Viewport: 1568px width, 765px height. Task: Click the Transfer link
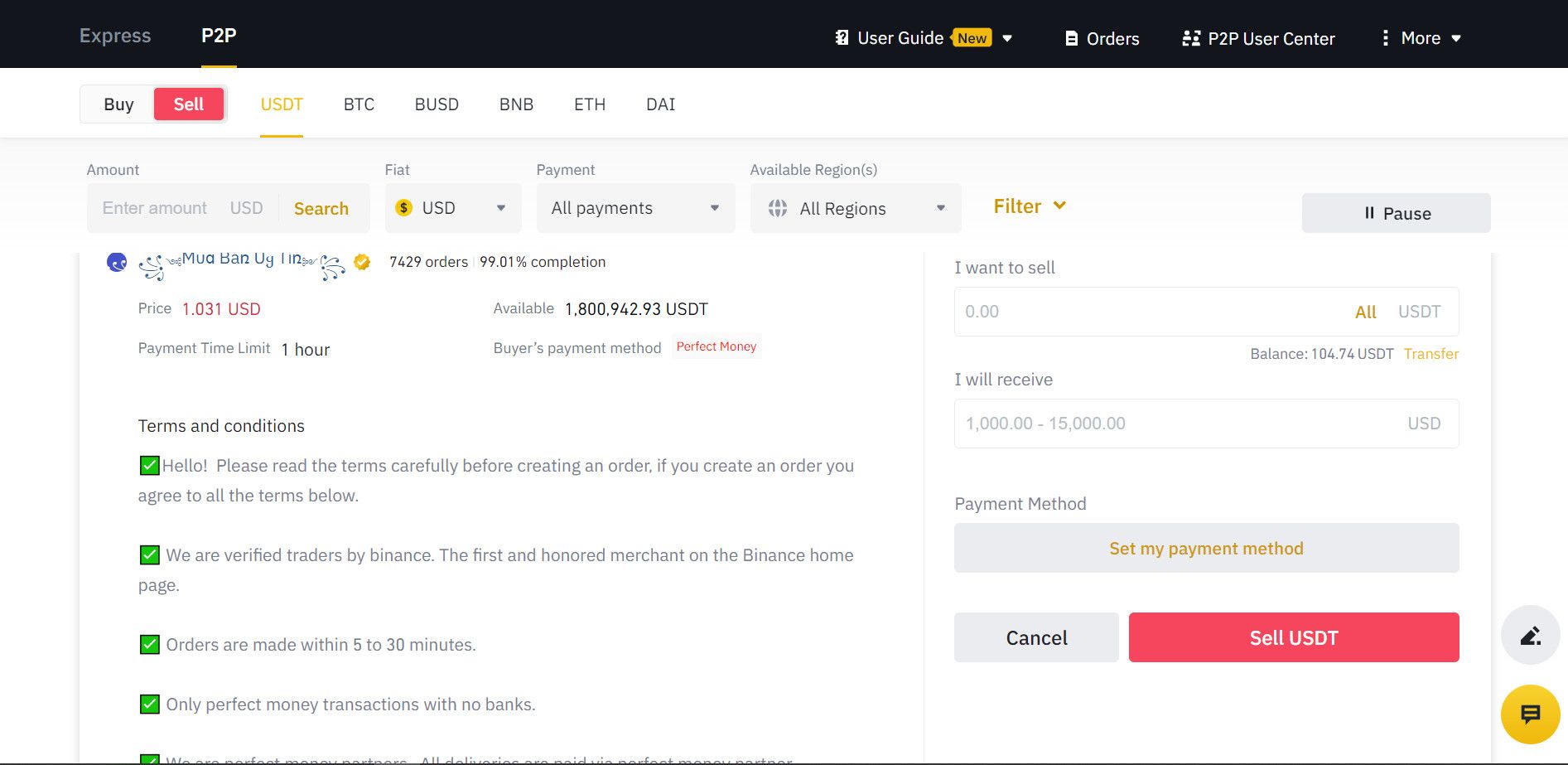(x=1430, y=354)
